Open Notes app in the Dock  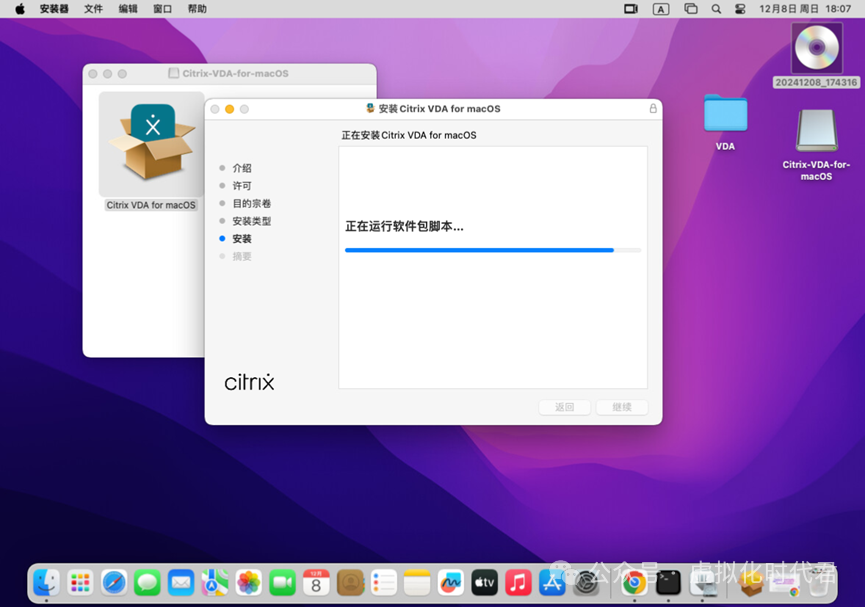coord(417,583)
